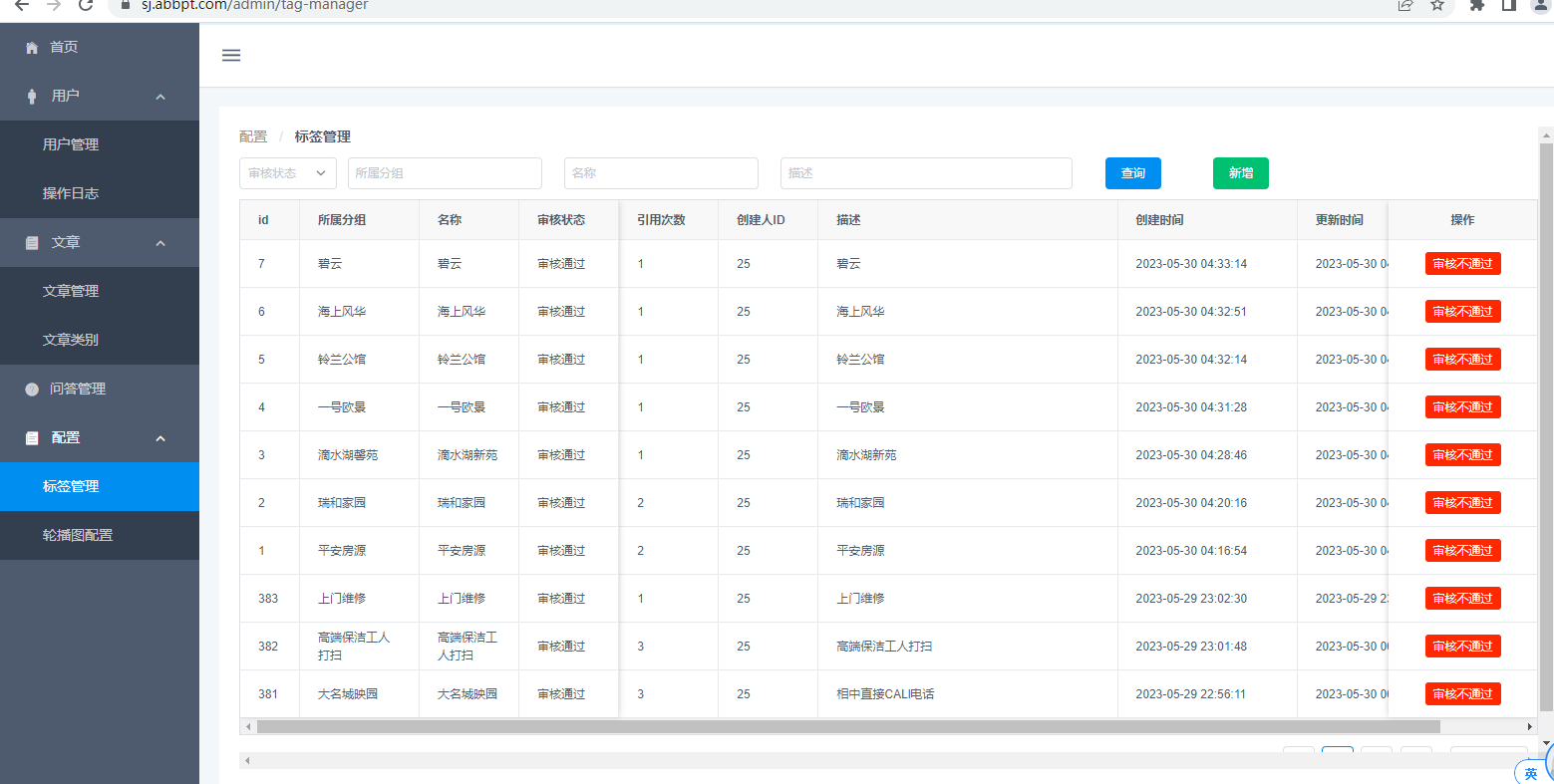This screenshot has width=1554, height=784.
Task: Open the 审核状态 dropdown filter
Action: pos(288,173)
